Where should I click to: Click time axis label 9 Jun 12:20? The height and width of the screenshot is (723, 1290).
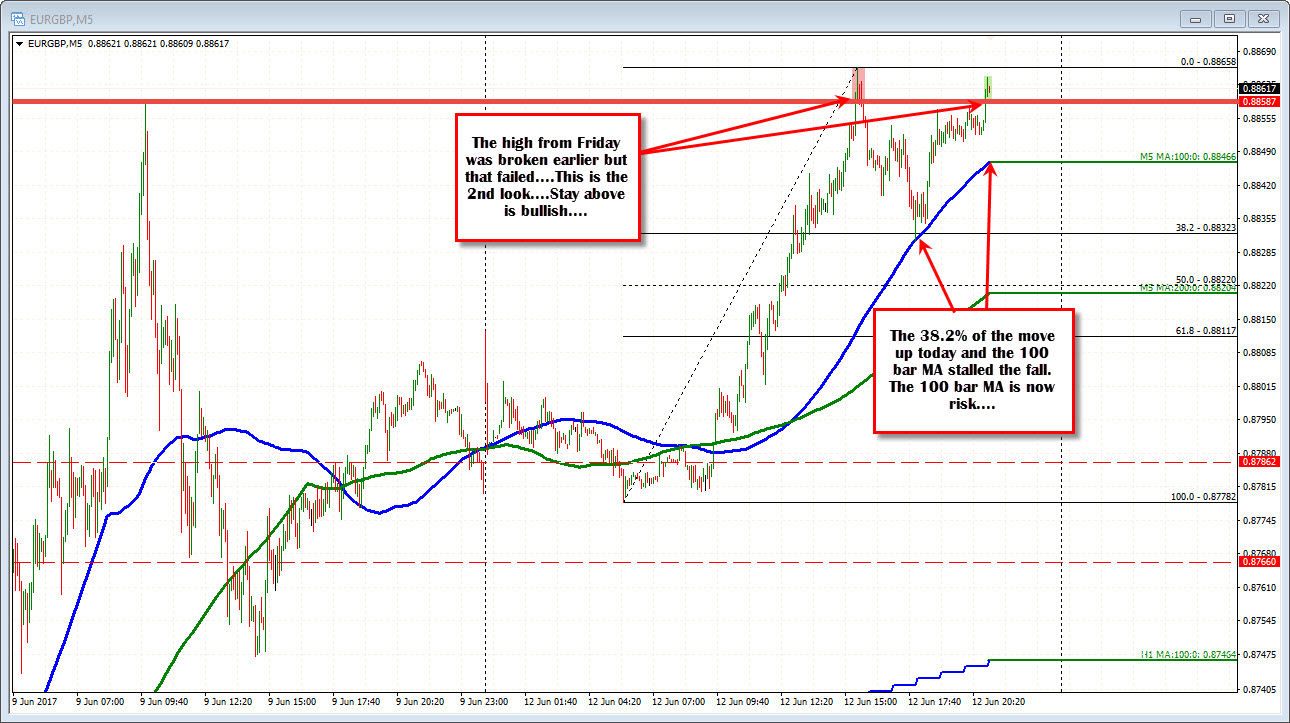click(229, 701)
